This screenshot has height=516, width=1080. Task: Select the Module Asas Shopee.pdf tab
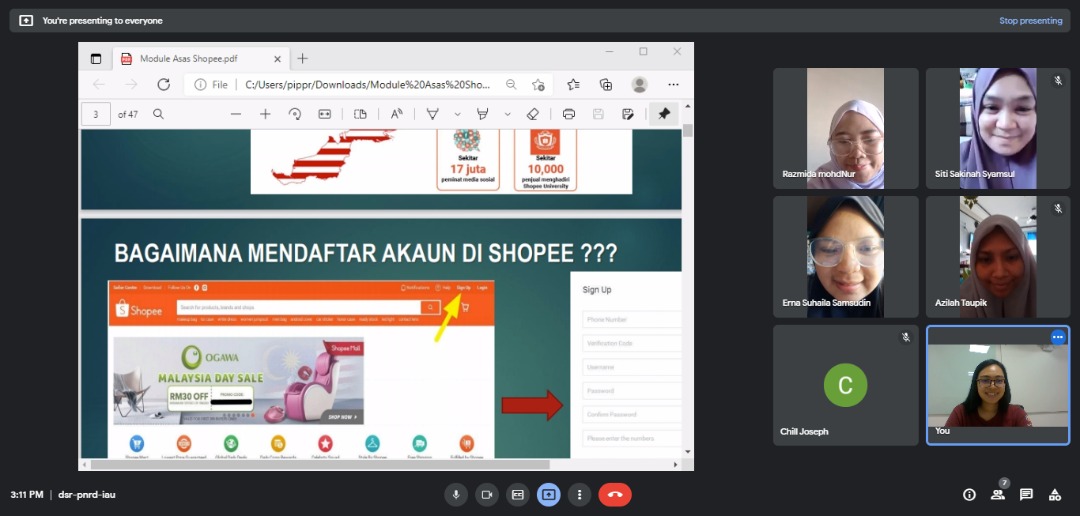point(200,59)
